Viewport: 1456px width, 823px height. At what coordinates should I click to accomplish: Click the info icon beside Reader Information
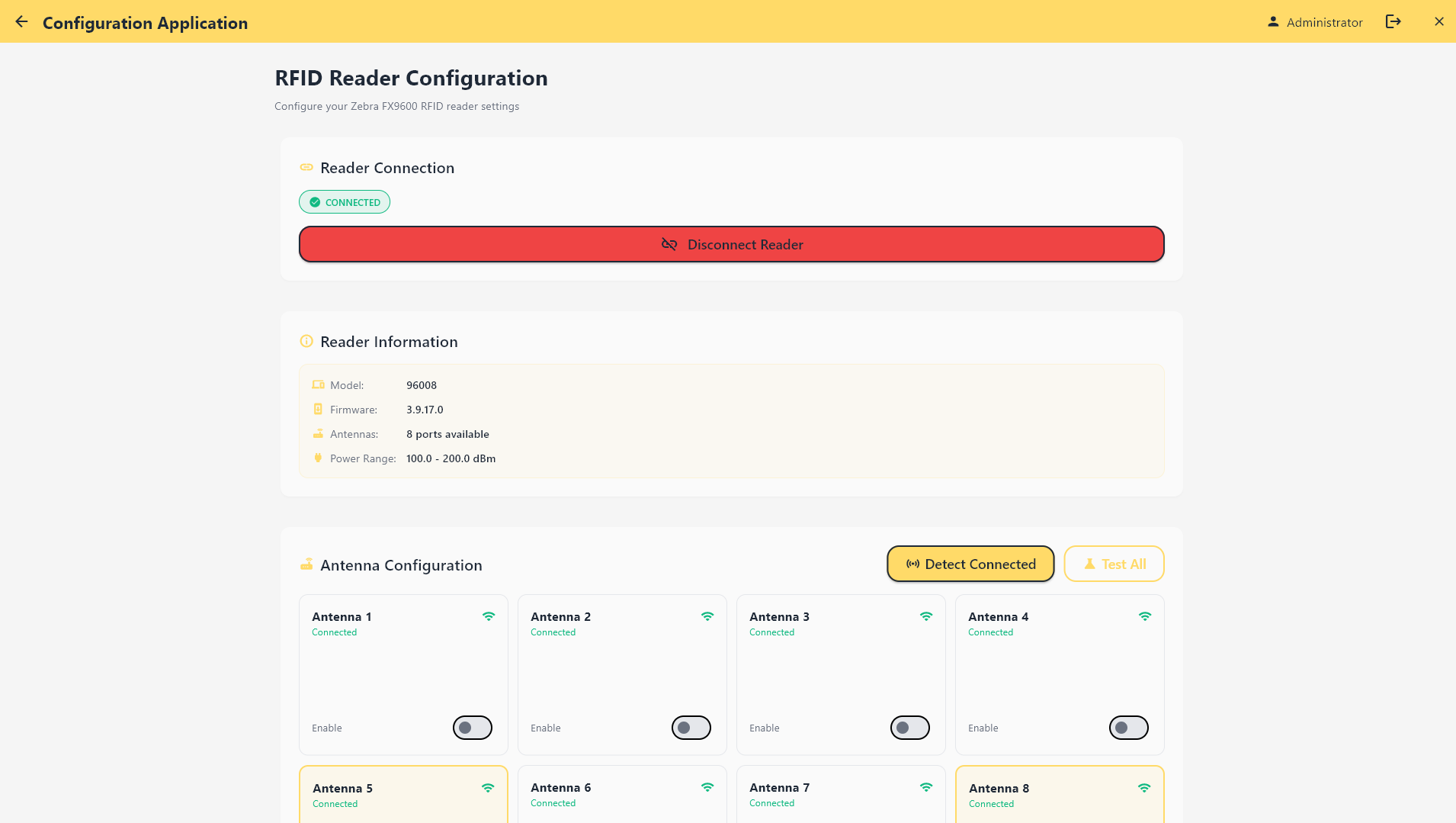coord(306,341)
